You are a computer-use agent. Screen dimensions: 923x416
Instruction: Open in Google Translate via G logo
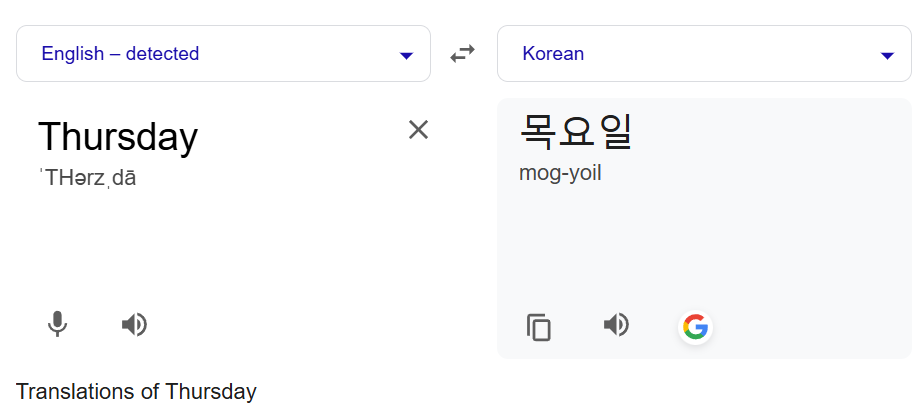click(695, 327)
